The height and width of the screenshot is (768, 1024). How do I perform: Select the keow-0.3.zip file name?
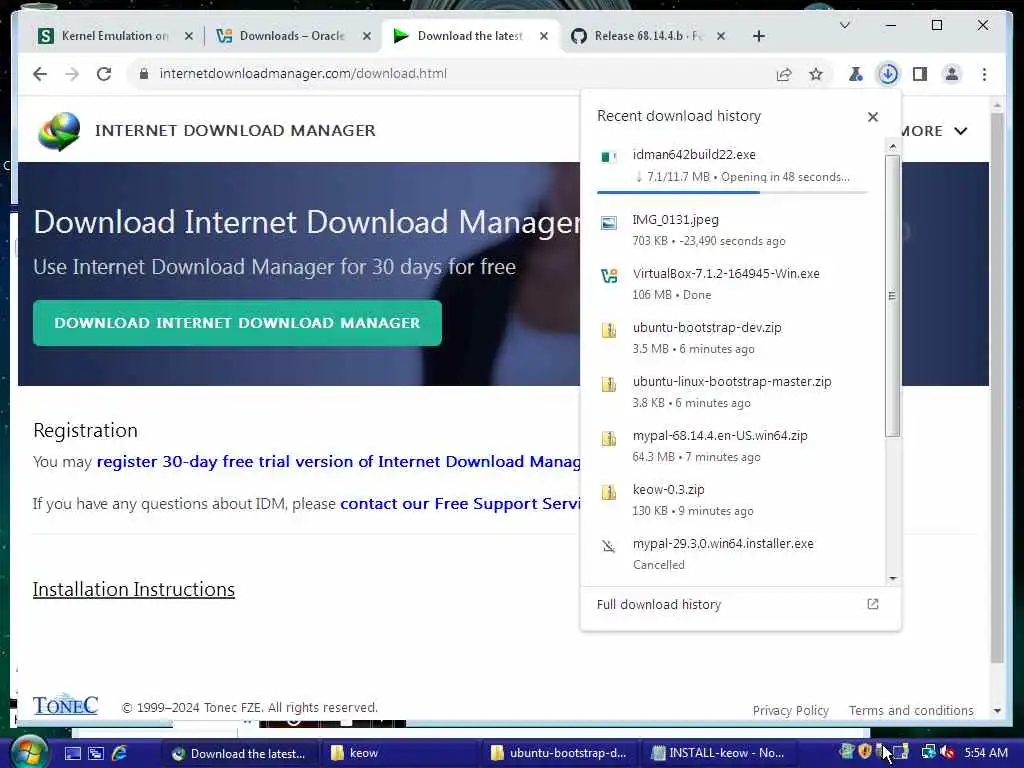tap(668, 490)
